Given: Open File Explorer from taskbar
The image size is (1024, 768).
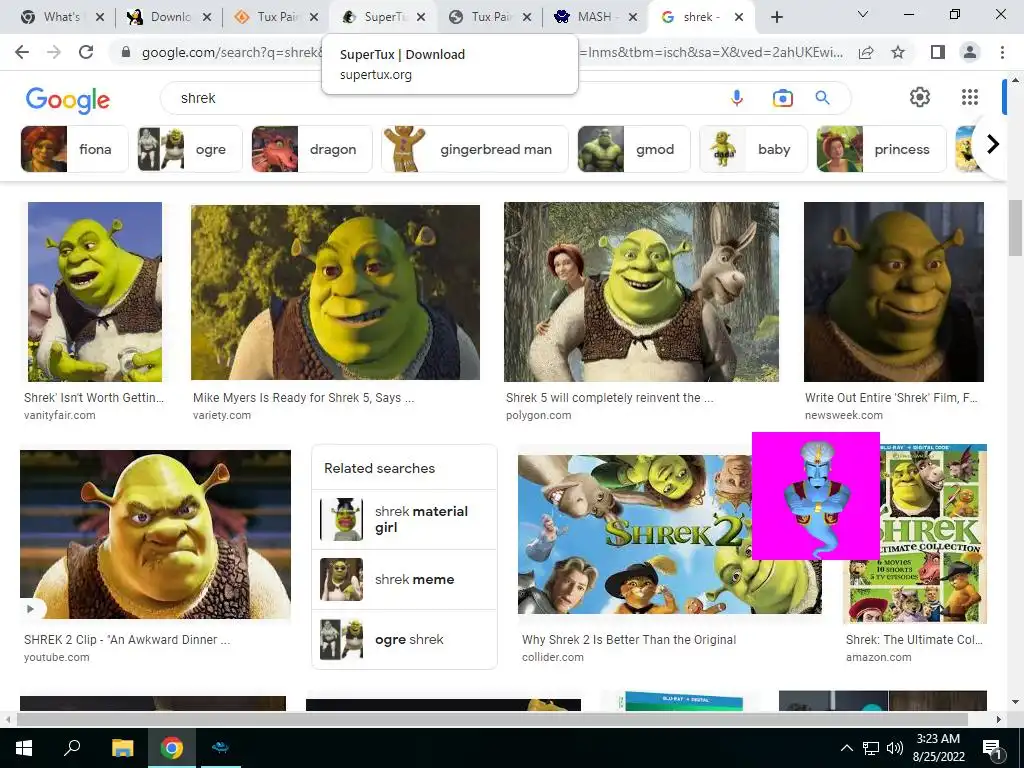Looking at the screenshot, I should (122, 748).
